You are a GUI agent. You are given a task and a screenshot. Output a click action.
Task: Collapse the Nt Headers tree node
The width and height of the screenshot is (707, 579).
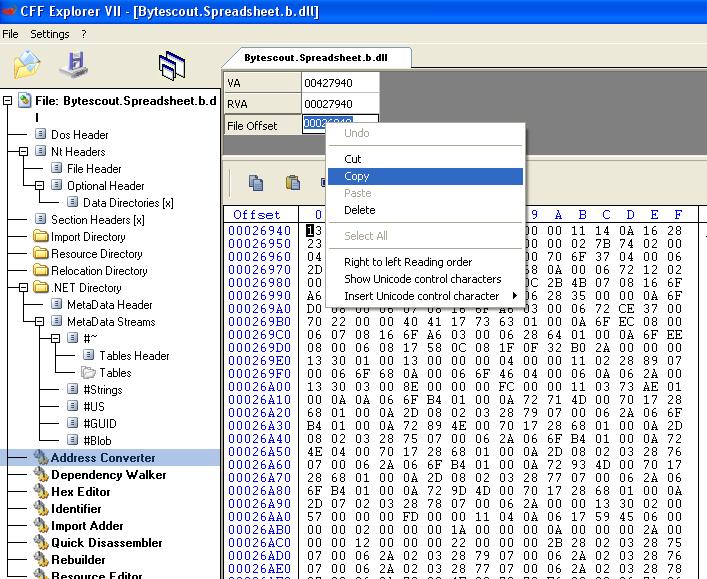pyautogui.click(x=23, y=152)
